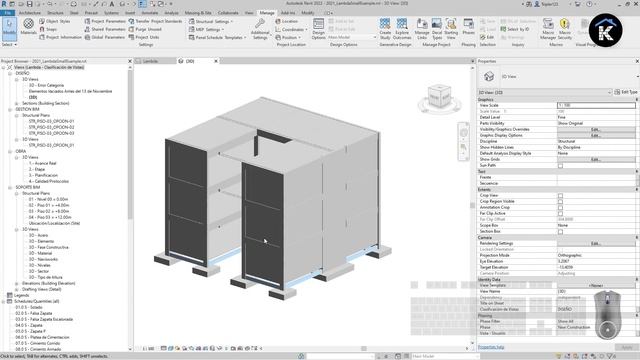Viewport: 640px width, 360px height.
Task: Enable the Section Box checkbox
Action: (560, 231)
